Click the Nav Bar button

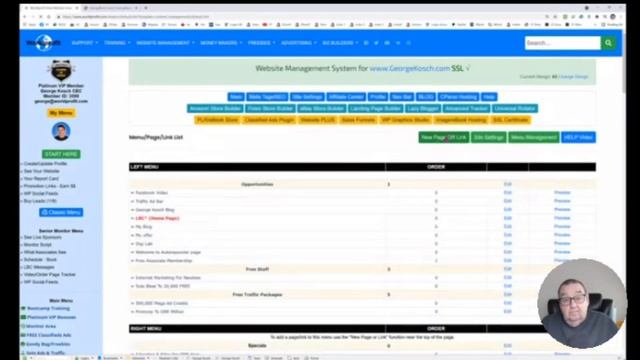pos(401,97)
